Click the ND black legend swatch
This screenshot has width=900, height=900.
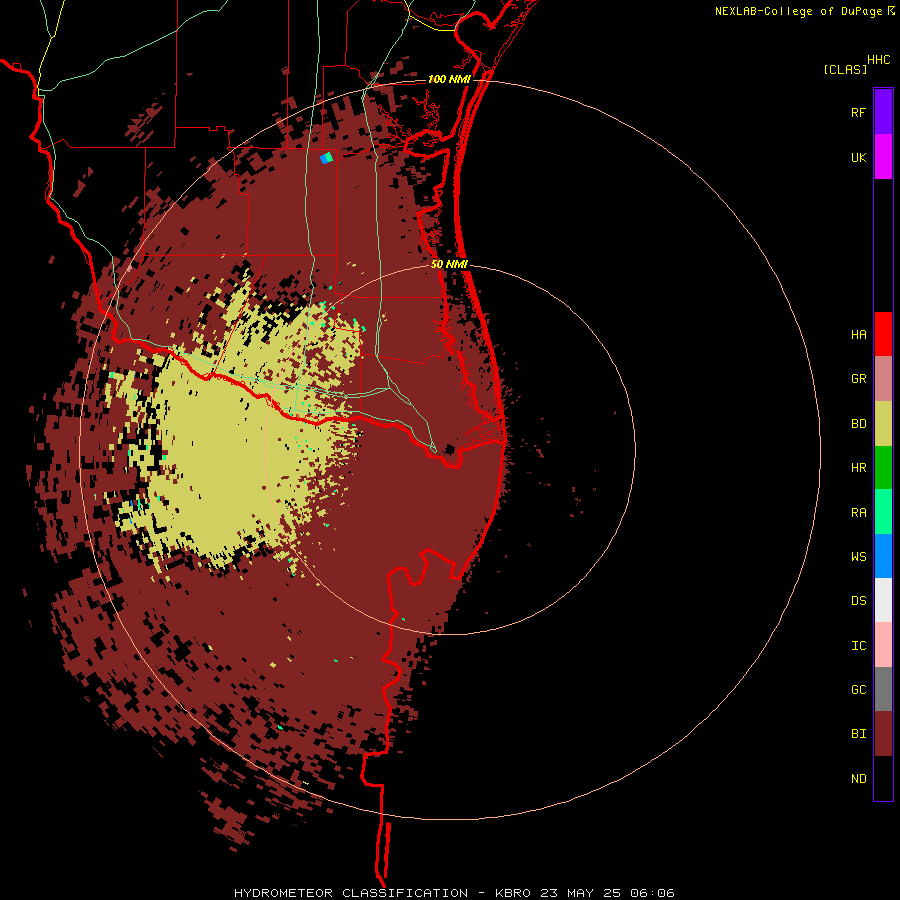tap(883, 778)
